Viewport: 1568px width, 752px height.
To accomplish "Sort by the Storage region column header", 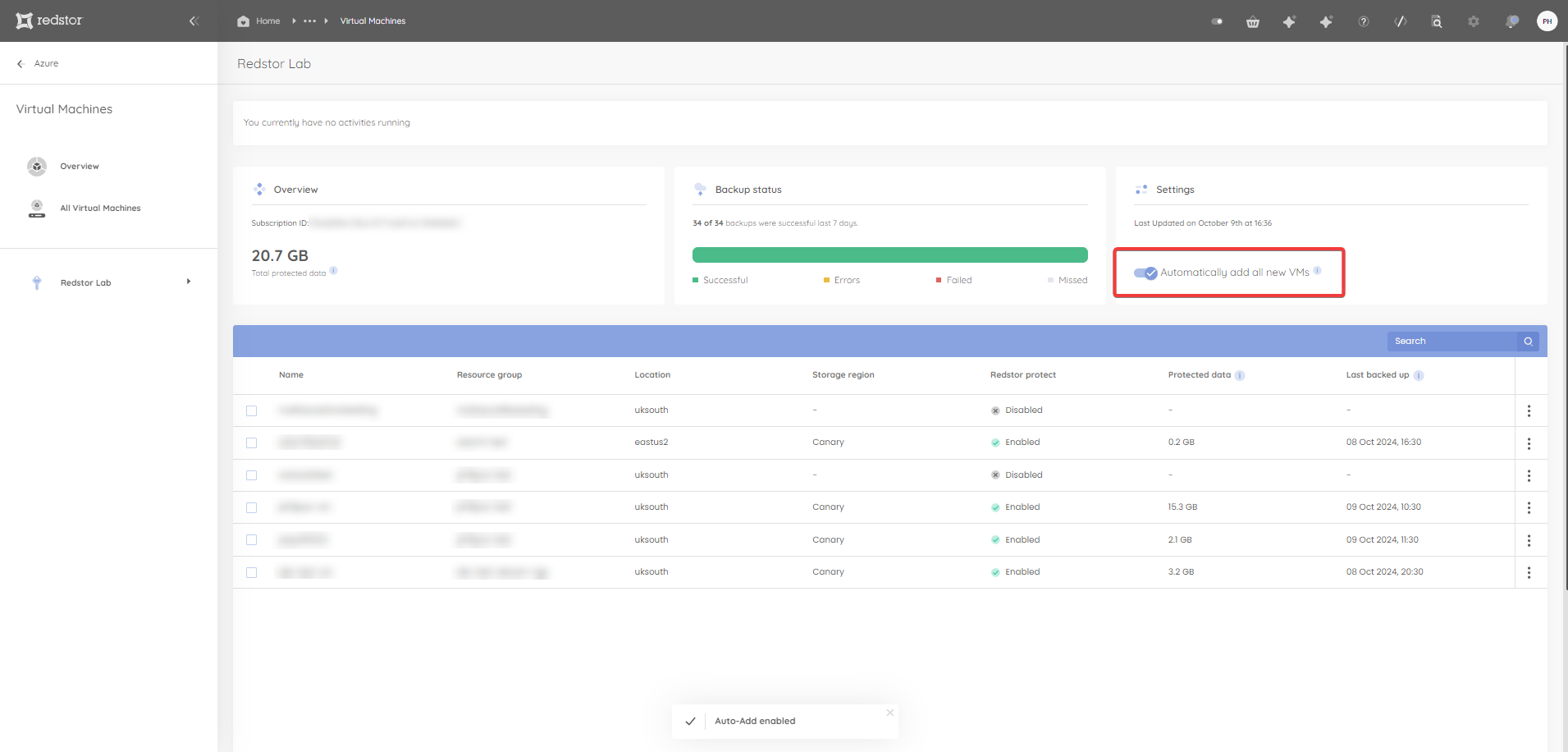I will click(x=843, y=375).
